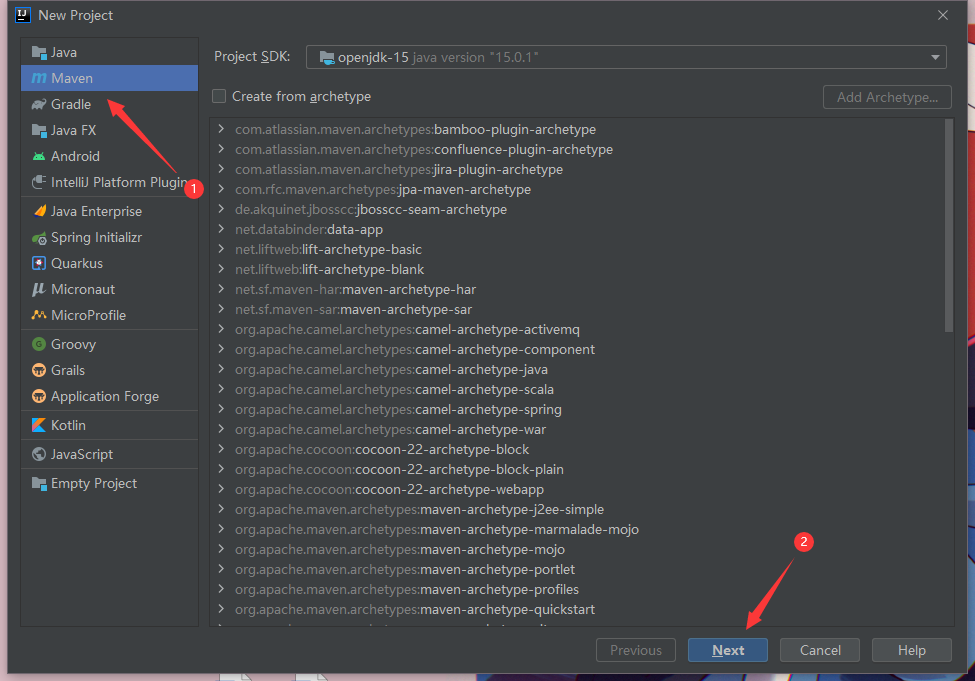Select camel-archetype-component row

[x=577, y=350]
